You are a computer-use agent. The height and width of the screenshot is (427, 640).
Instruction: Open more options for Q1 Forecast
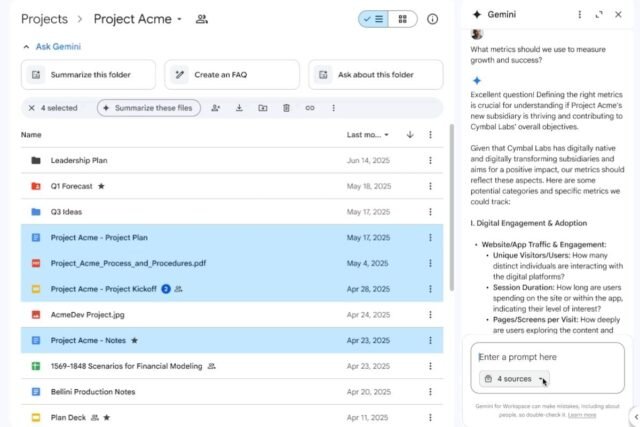(x=430, y=186)
